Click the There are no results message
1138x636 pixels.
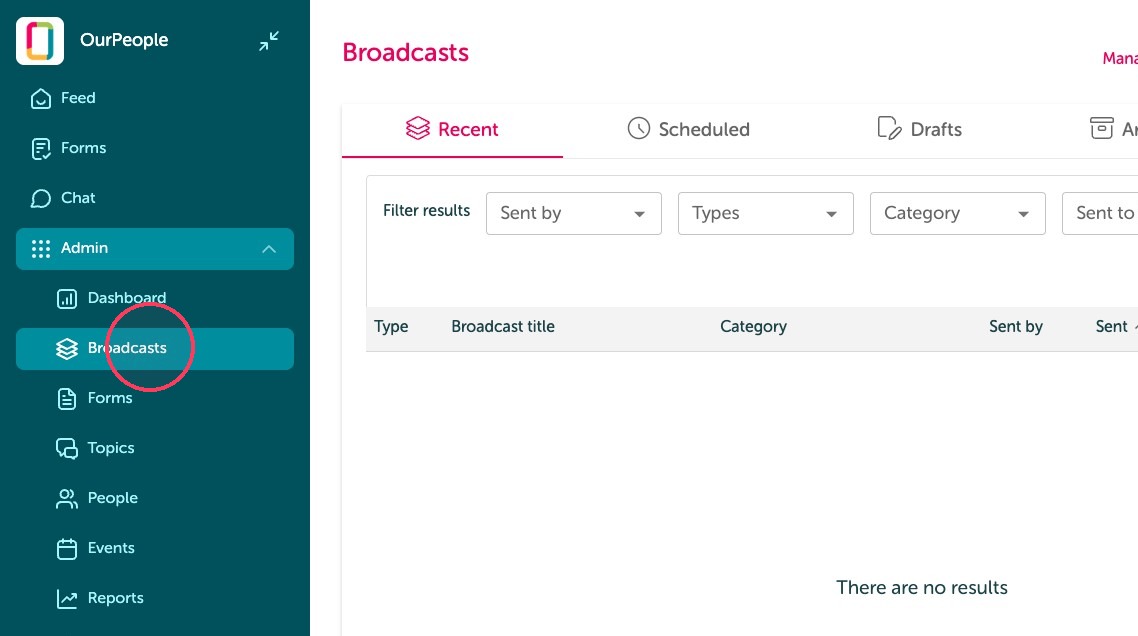click(922, 587)
